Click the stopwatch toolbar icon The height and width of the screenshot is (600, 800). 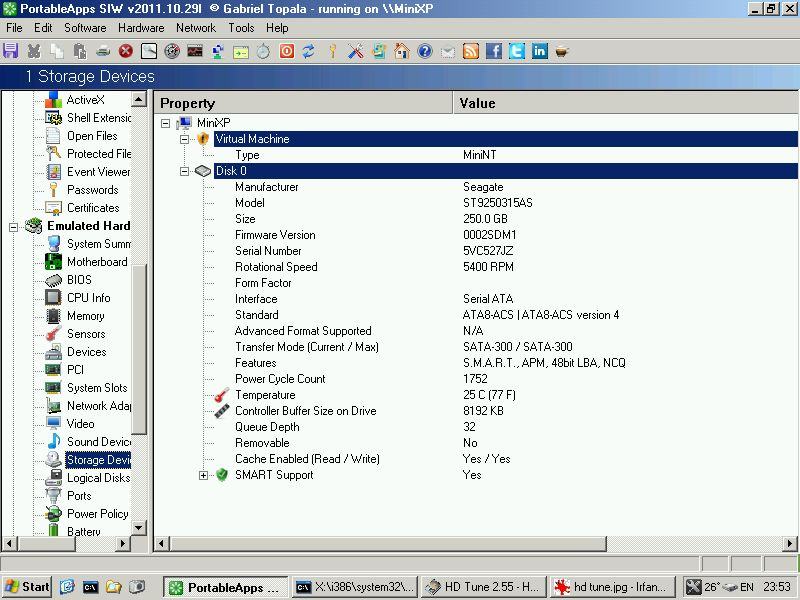[x=263, y=51]
